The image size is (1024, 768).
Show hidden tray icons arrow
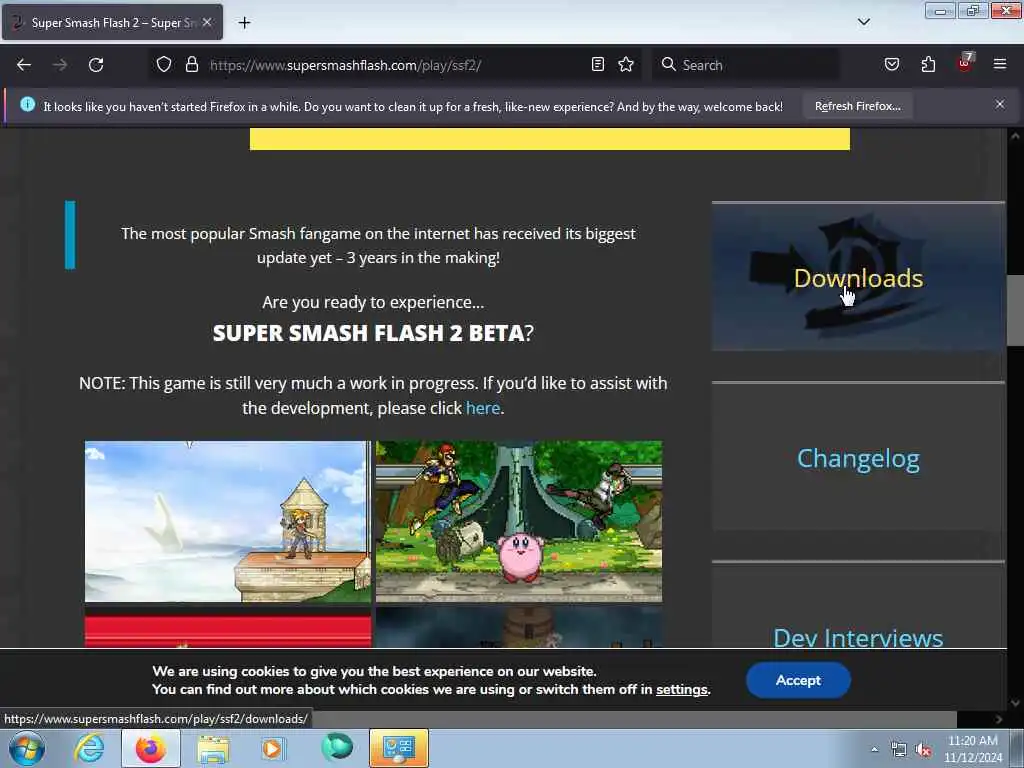coord(874,749)
